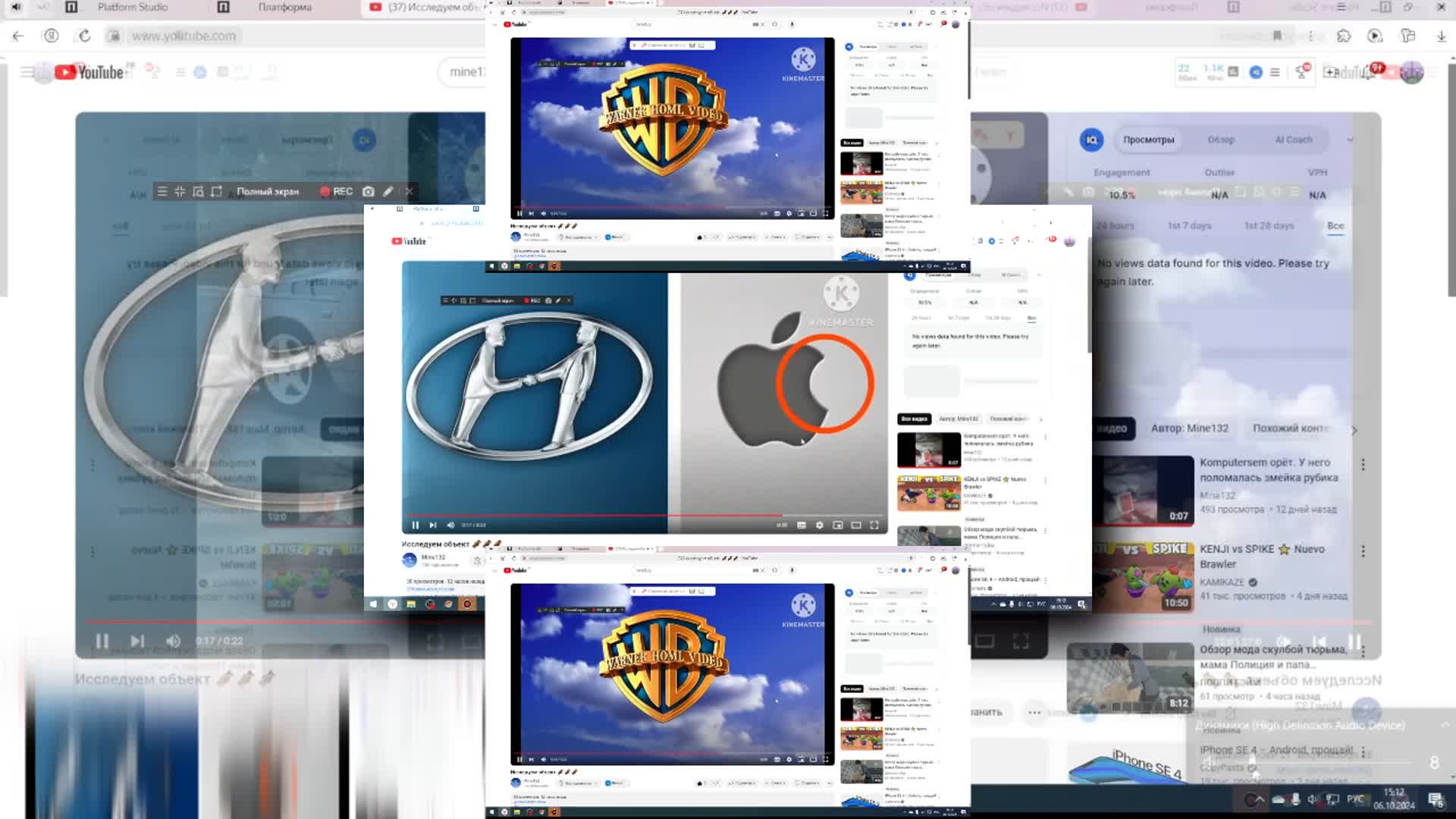Select the 1st 7 days range filter
The height and width of the screenshot is (819, 1456).
click(x=1189, y=226)
